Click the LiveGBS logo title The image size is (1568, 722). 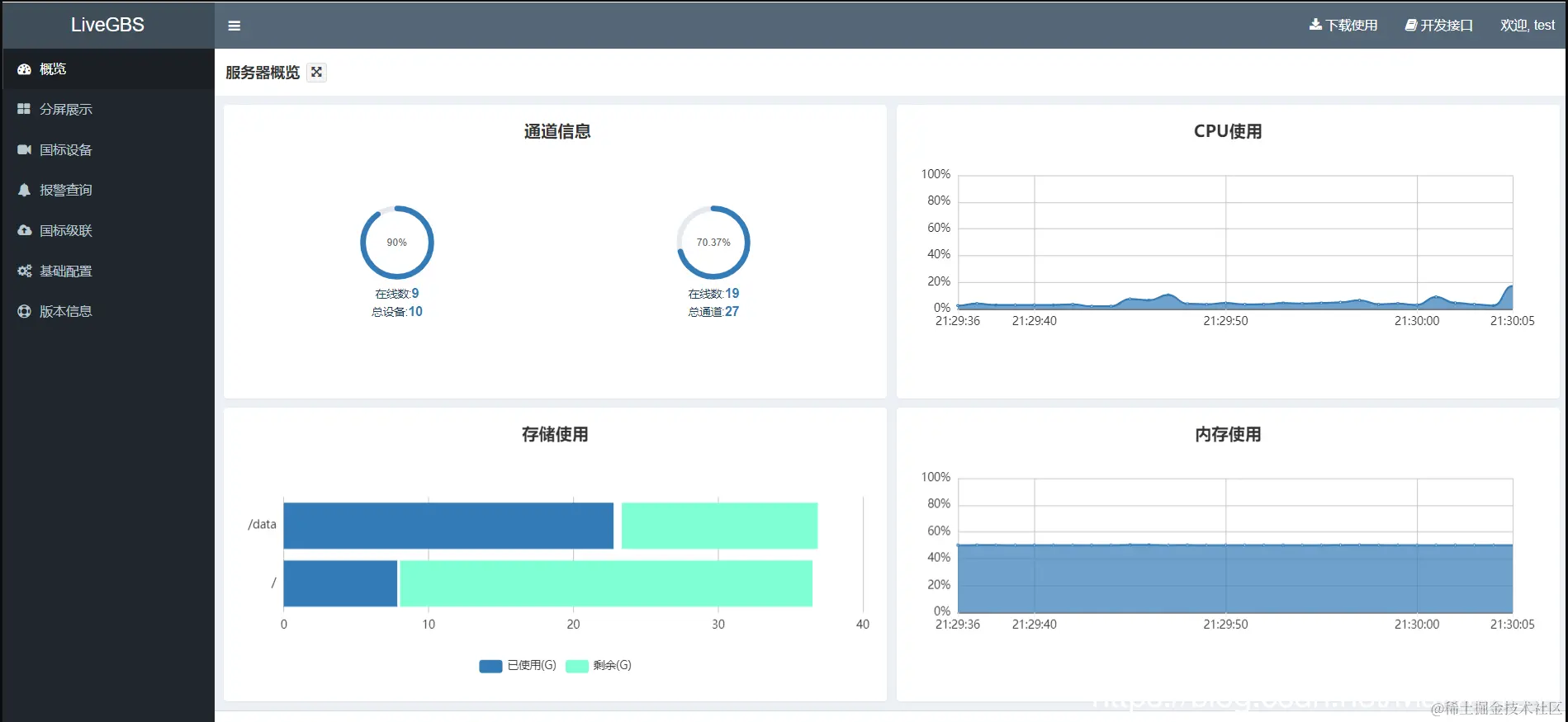pyautogui.click(x=107, y=25)
